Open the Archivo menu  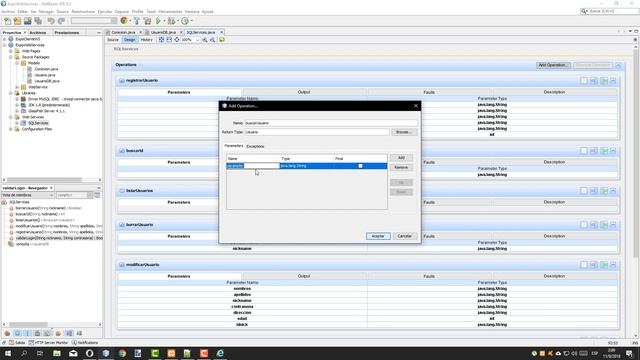point(8,11)
